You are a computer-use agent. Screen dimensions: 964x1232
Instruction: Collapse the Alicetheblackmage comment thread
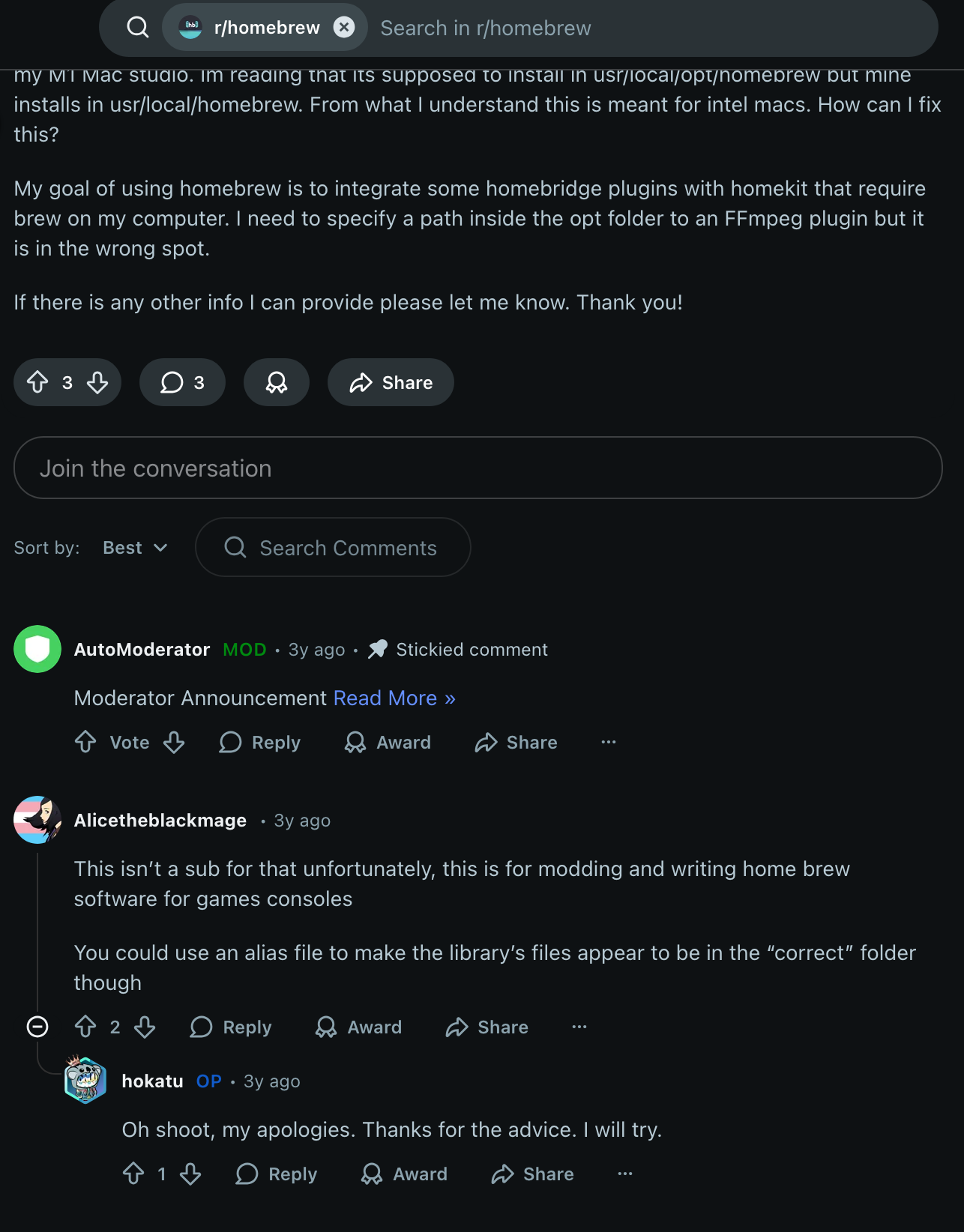coord(37,1027)
